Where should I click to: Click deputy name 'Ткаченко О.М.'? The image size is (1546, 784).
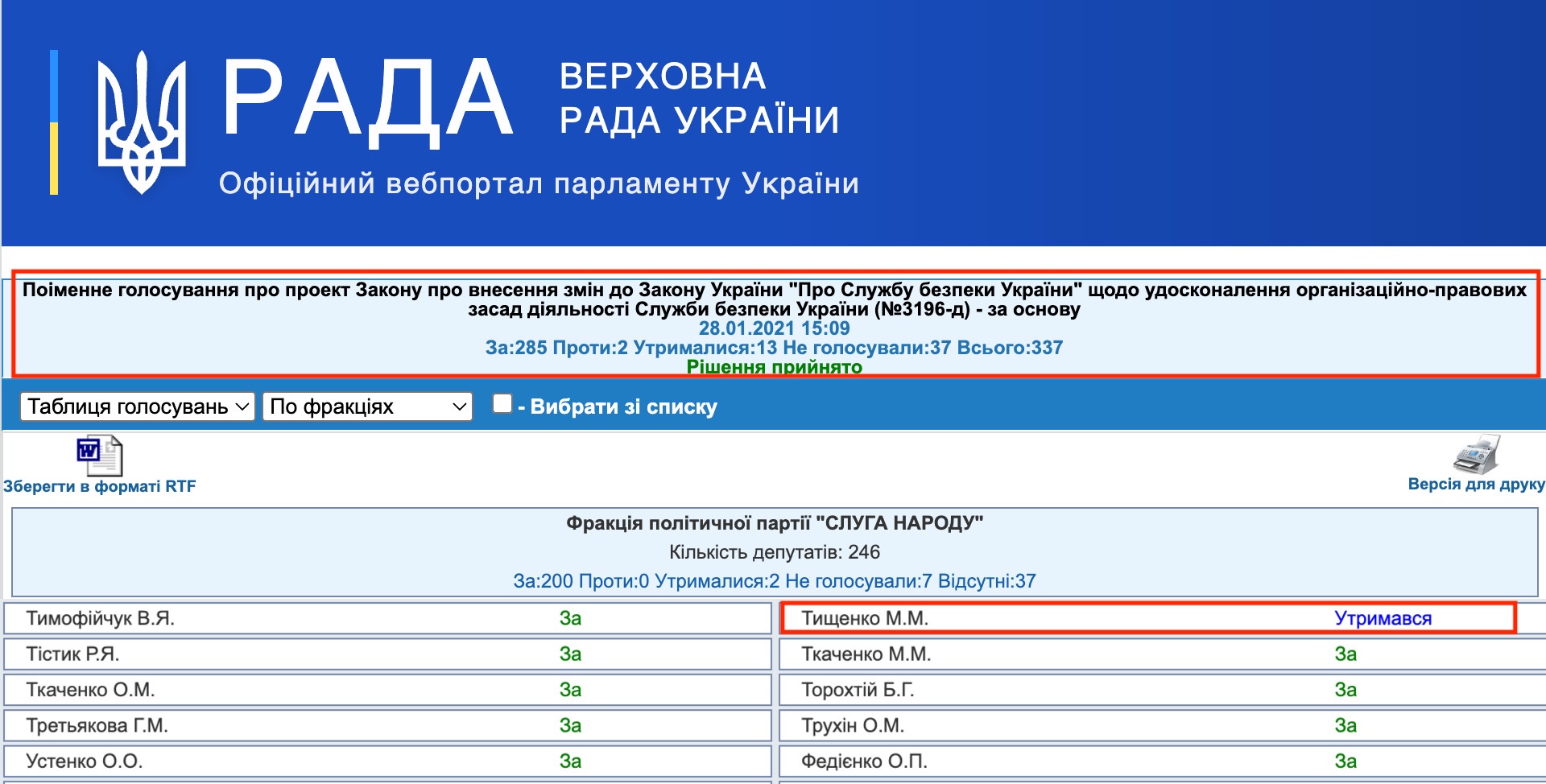pos(90,690)
